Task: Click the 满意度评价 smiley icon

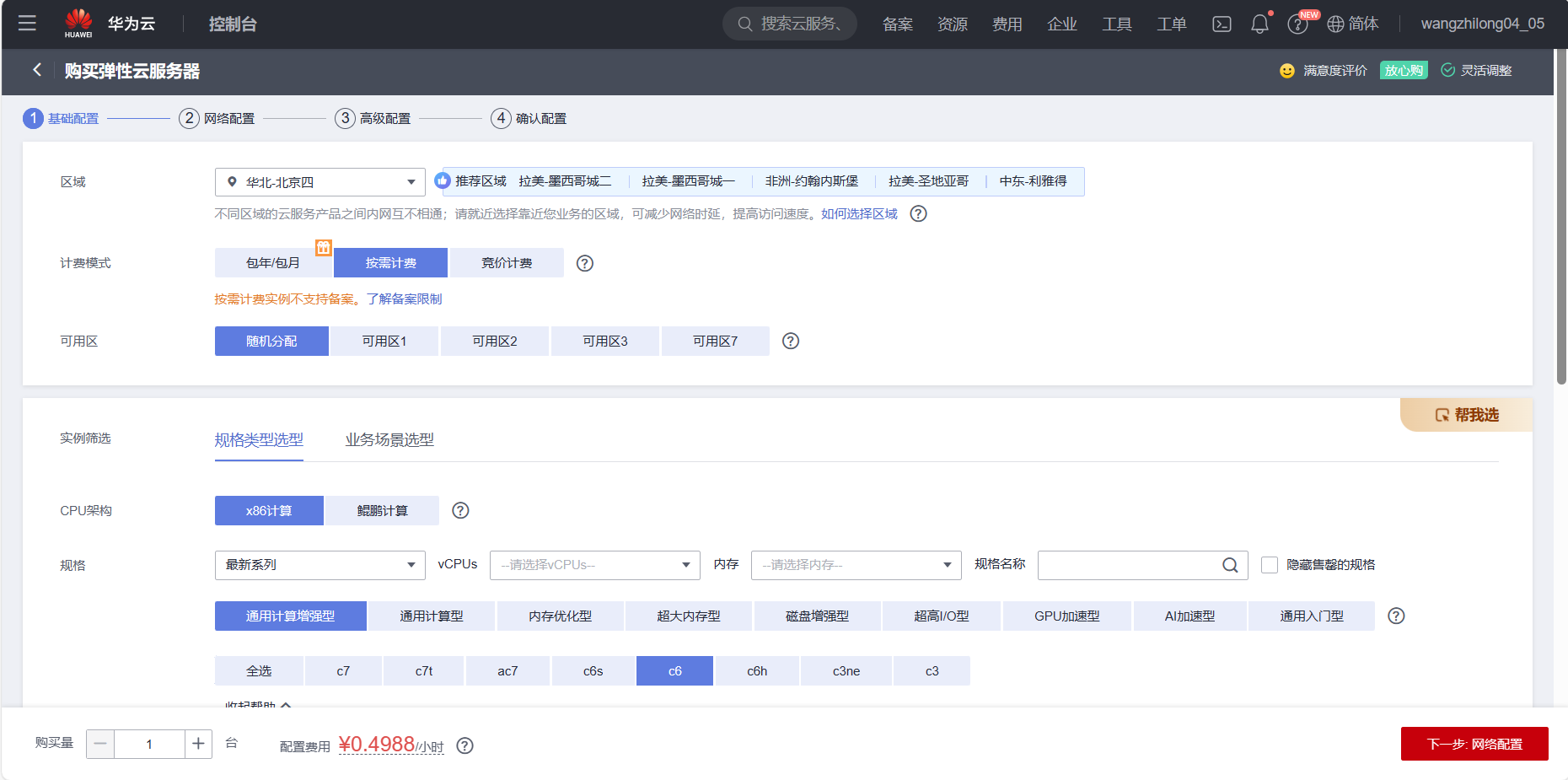Action: (x=1286, y=71)
